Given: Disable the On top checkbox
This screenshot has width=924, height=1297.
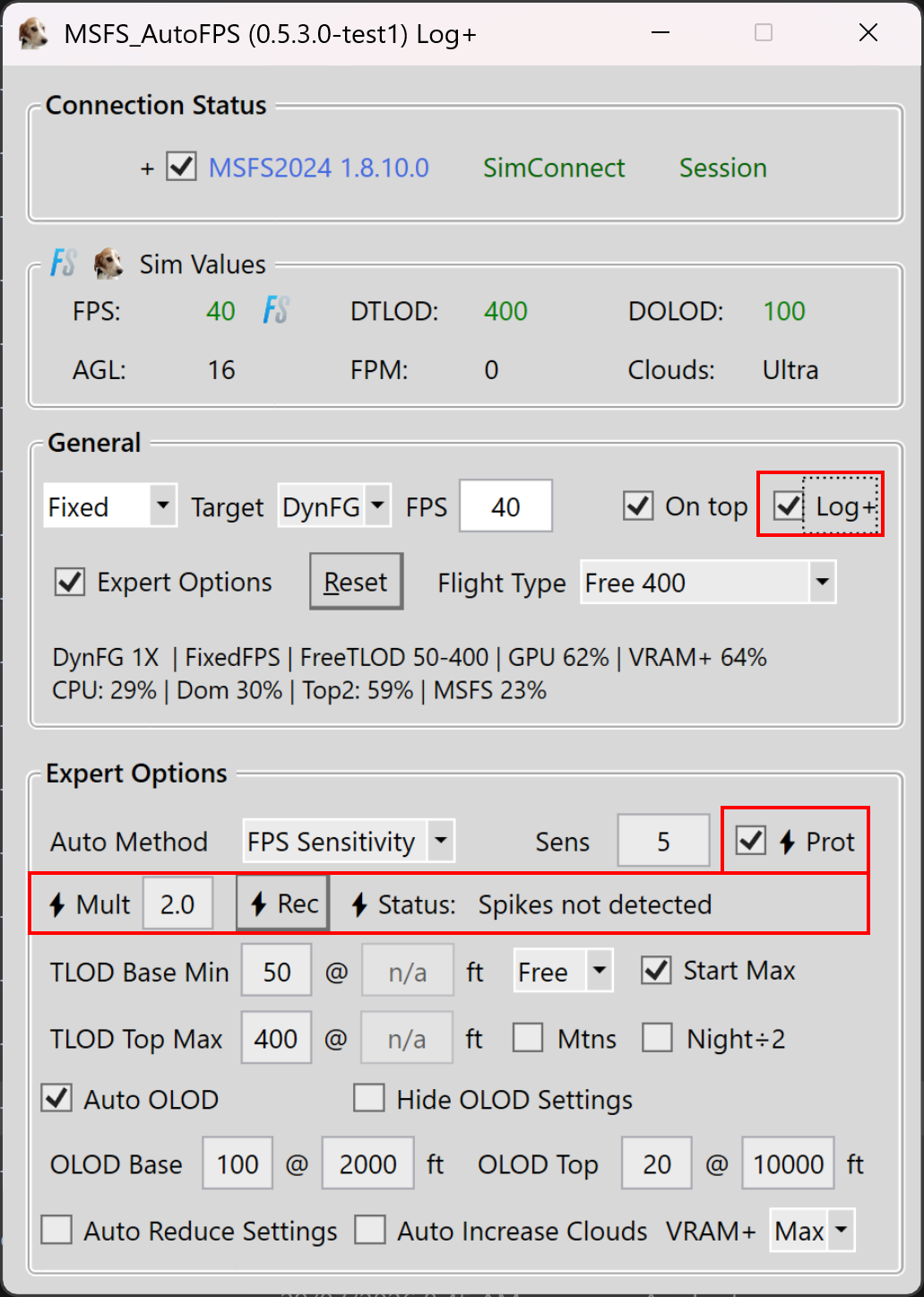Looking at the screenshot, I should pyautogui.click(x=638, y=506).
